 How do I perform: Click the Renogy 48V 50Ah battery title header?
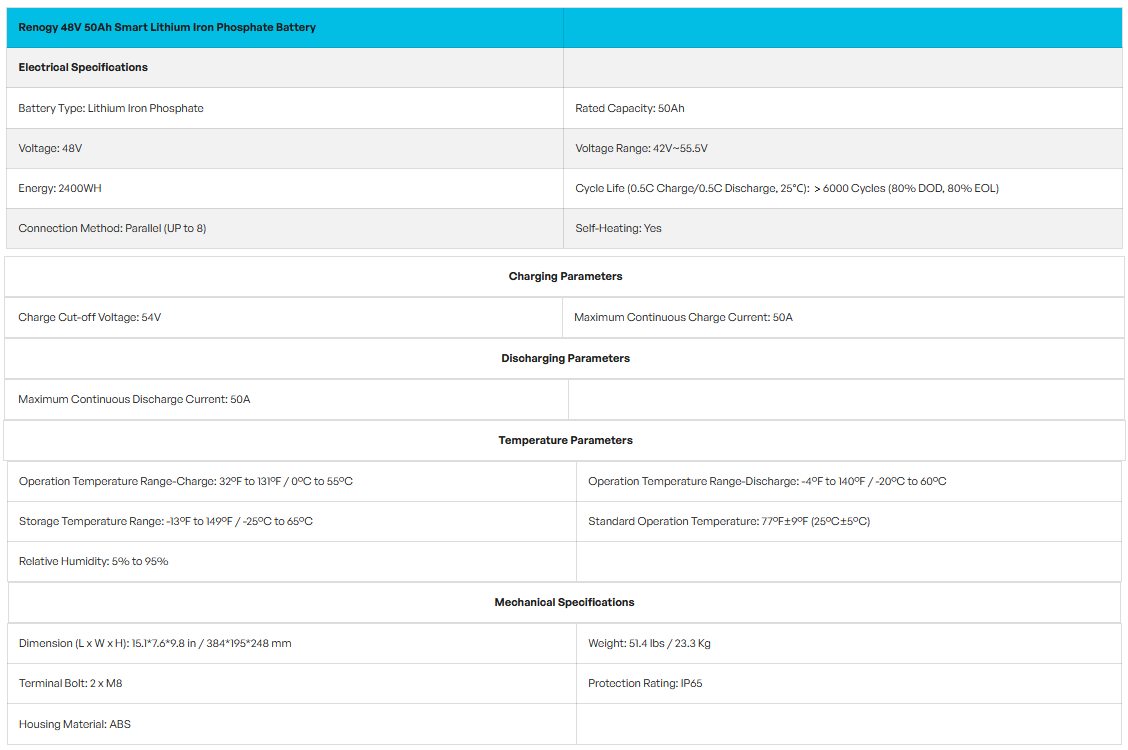167,27
